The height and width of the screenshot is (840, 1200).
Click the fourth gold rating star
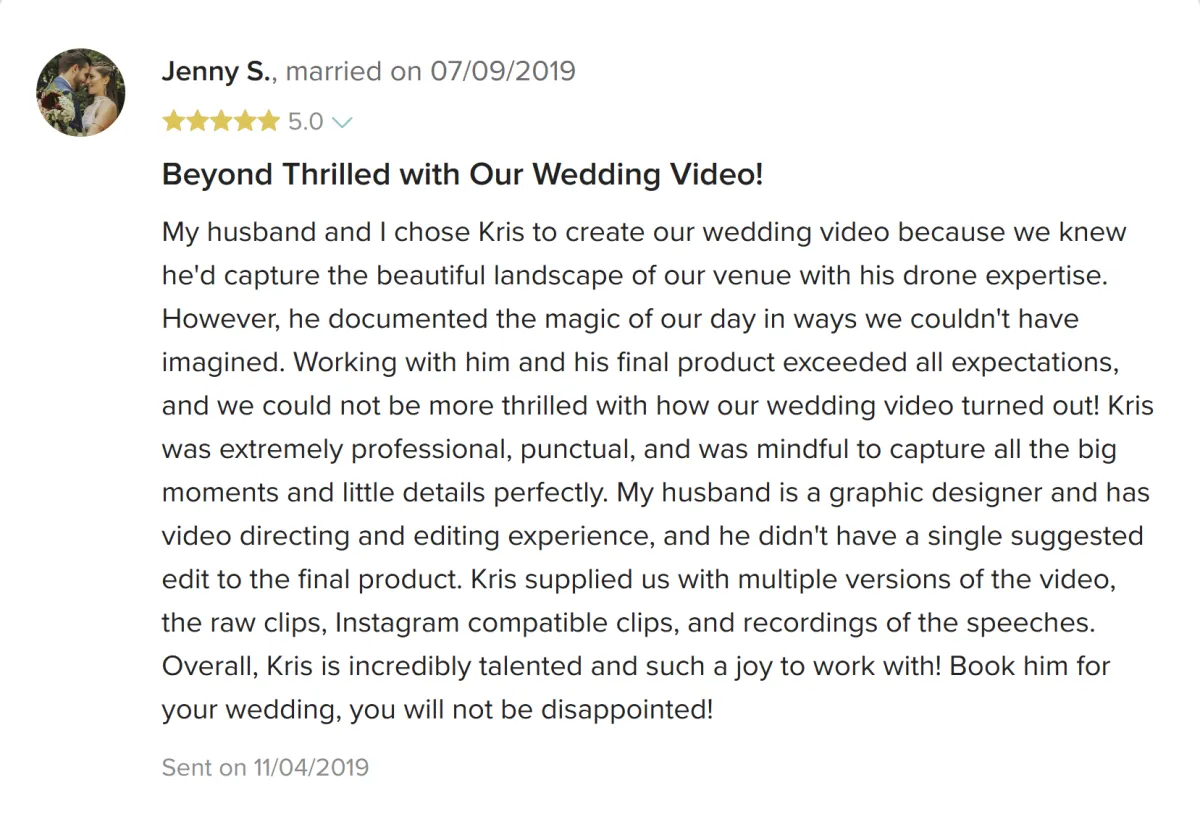(x=245, y=122)
